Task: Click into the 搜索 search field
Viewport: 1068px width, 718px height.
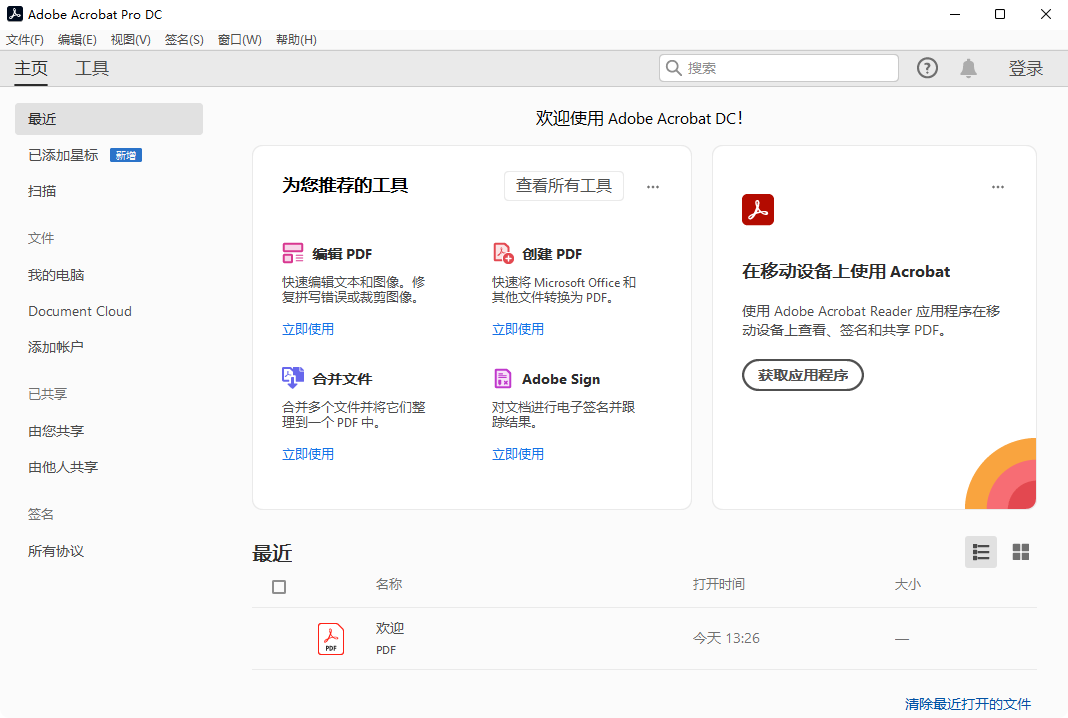Action: tap(779, 68)
